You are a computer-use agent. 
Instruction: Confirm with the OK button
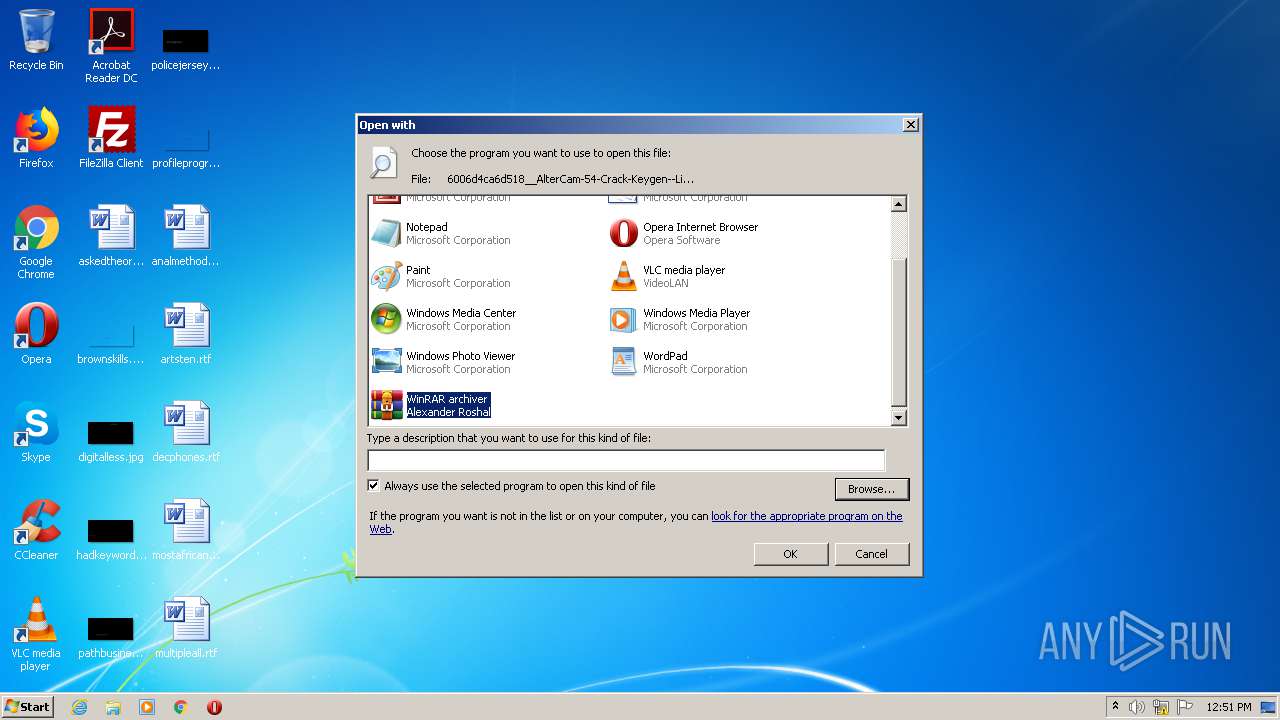click(790, 554)
